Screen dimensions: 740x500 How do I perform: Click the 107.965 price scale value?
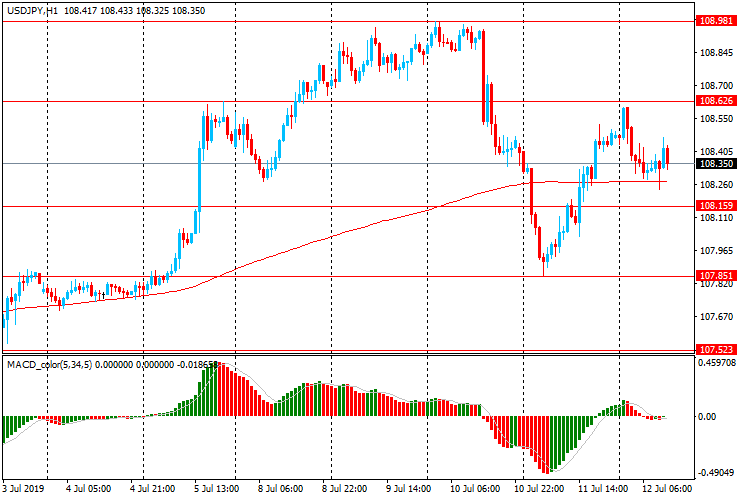[x=716, y=251]
